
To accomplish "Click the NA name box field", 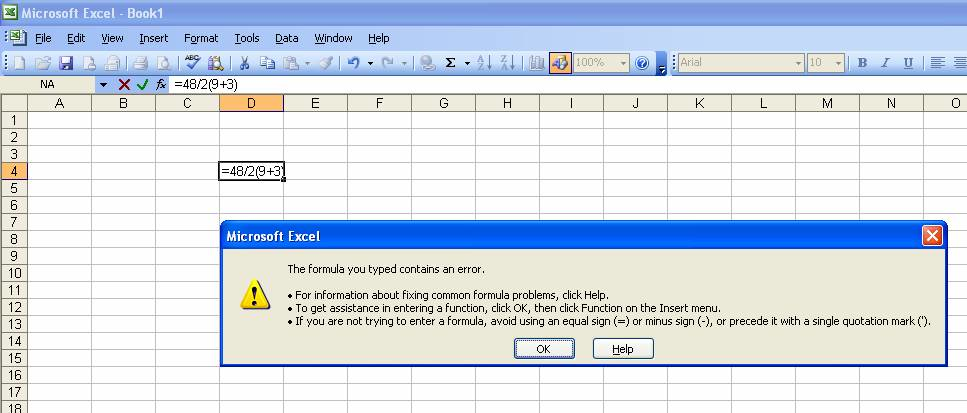I will pyautogui.click(x=48, y=84).
